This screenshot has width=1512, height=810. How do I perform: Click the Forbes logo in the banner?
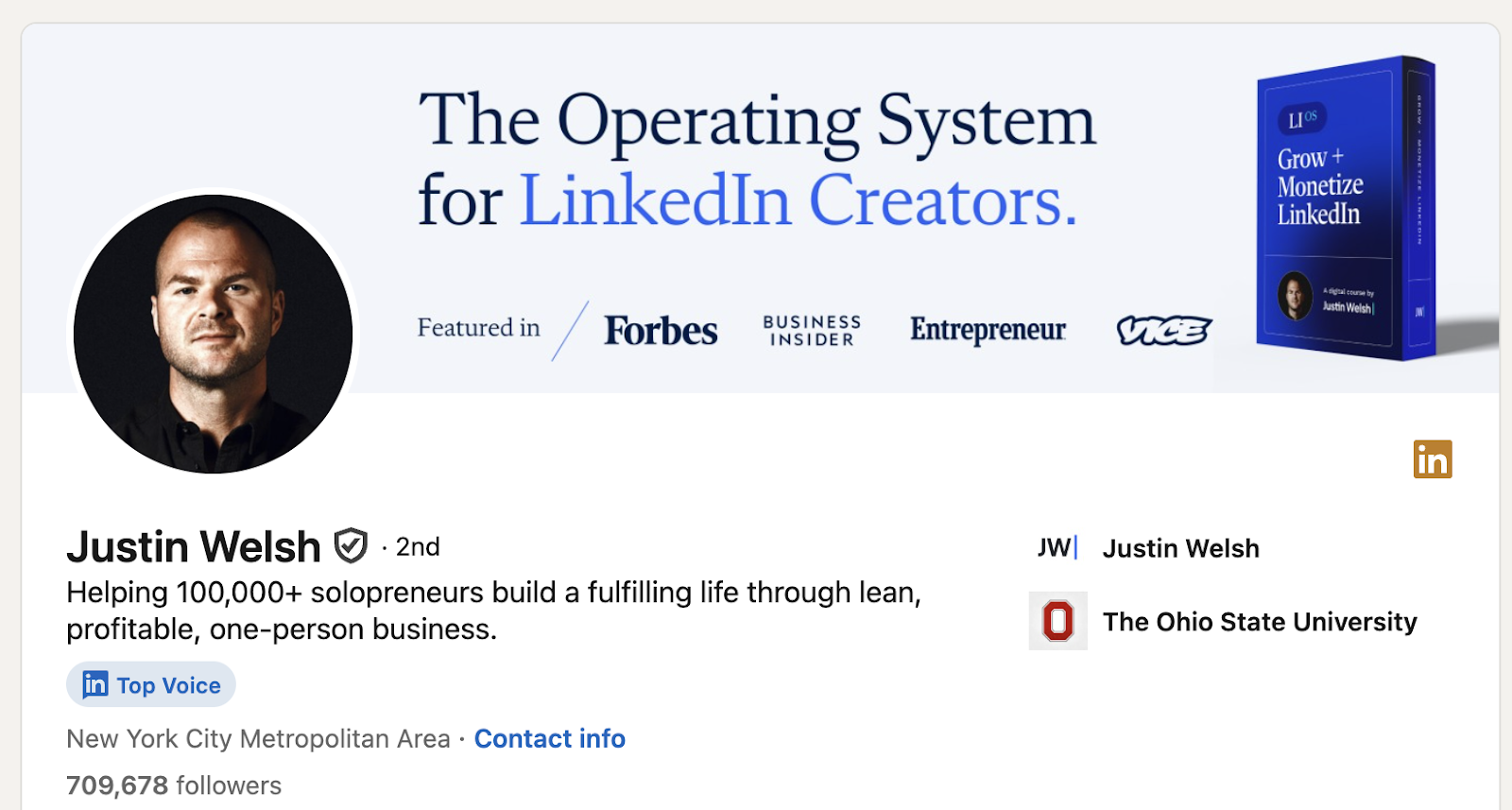click(659, 331)
